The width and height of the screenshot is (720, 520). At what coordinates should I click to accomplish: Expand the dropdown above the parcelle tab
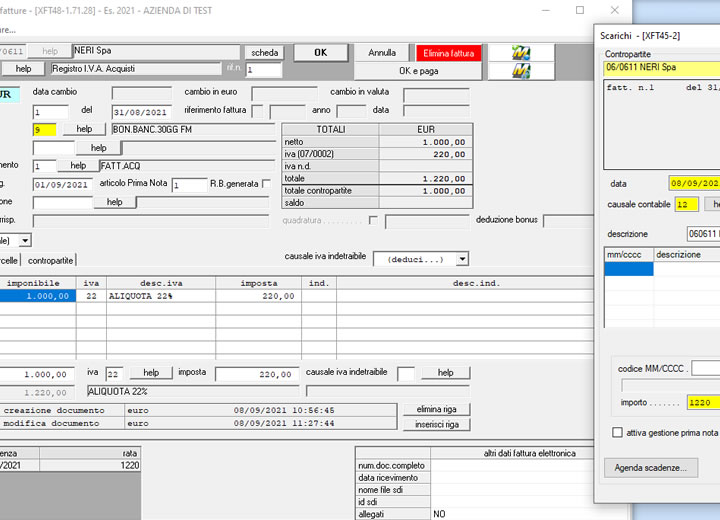click(25, 240)
